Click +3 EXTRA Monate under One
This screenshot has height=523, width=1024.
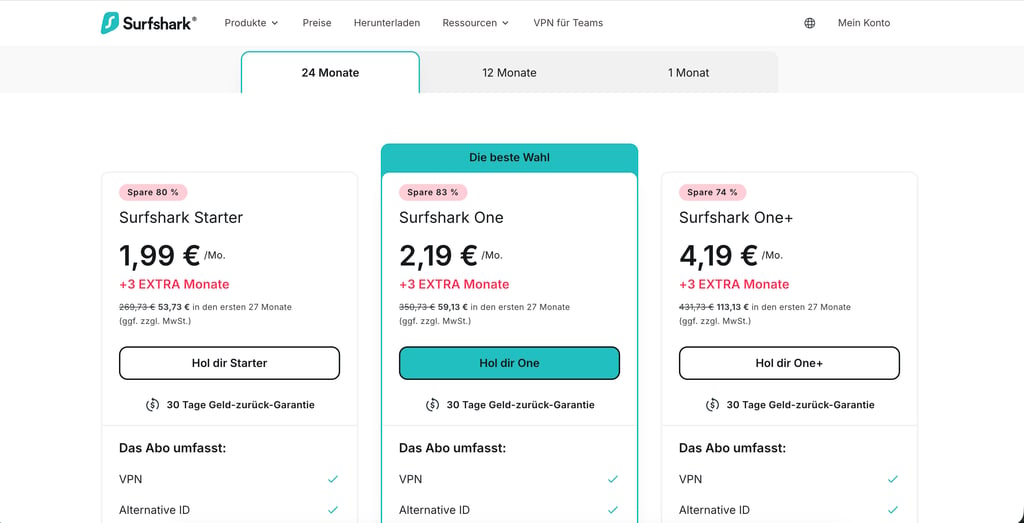pos(454,285)
